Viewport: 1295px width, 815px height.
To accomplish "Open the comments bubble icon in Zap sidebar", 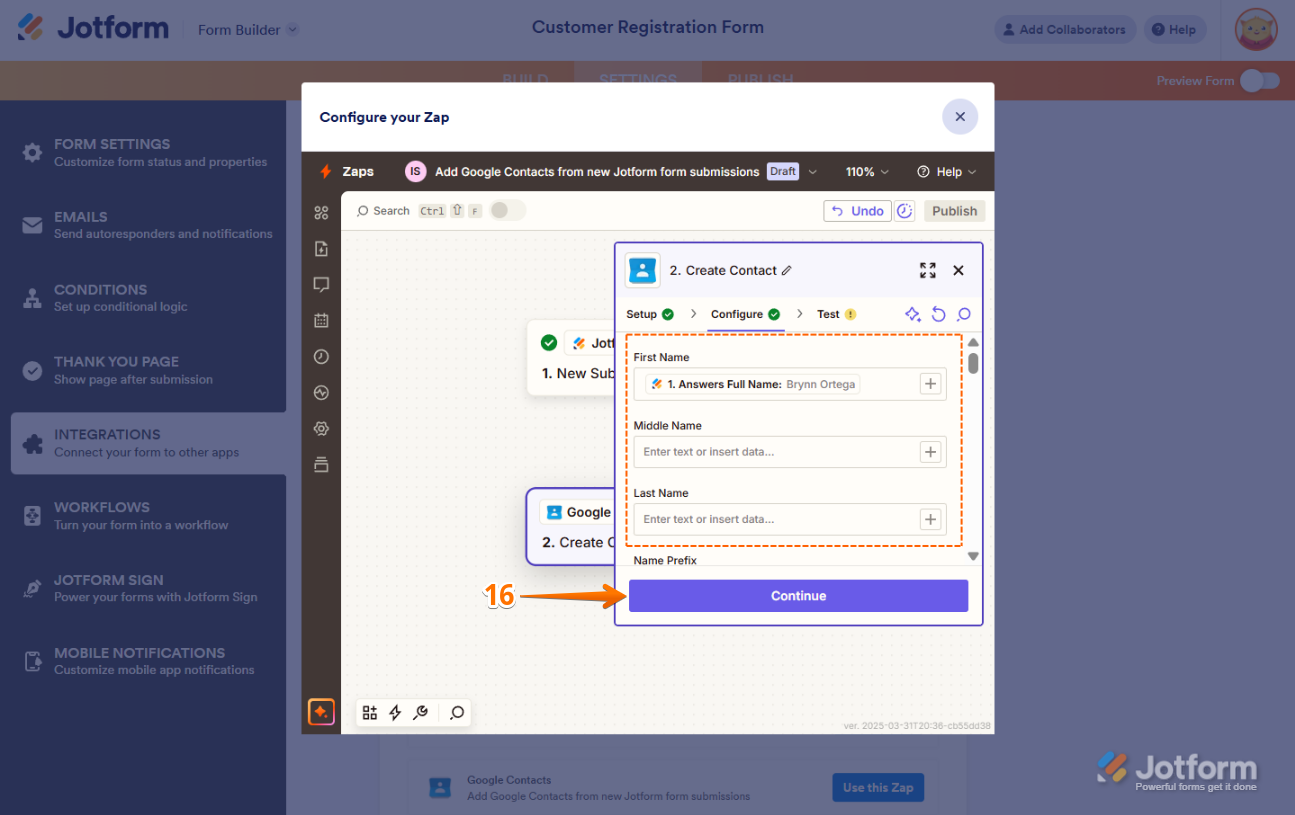I will (321, 285).
